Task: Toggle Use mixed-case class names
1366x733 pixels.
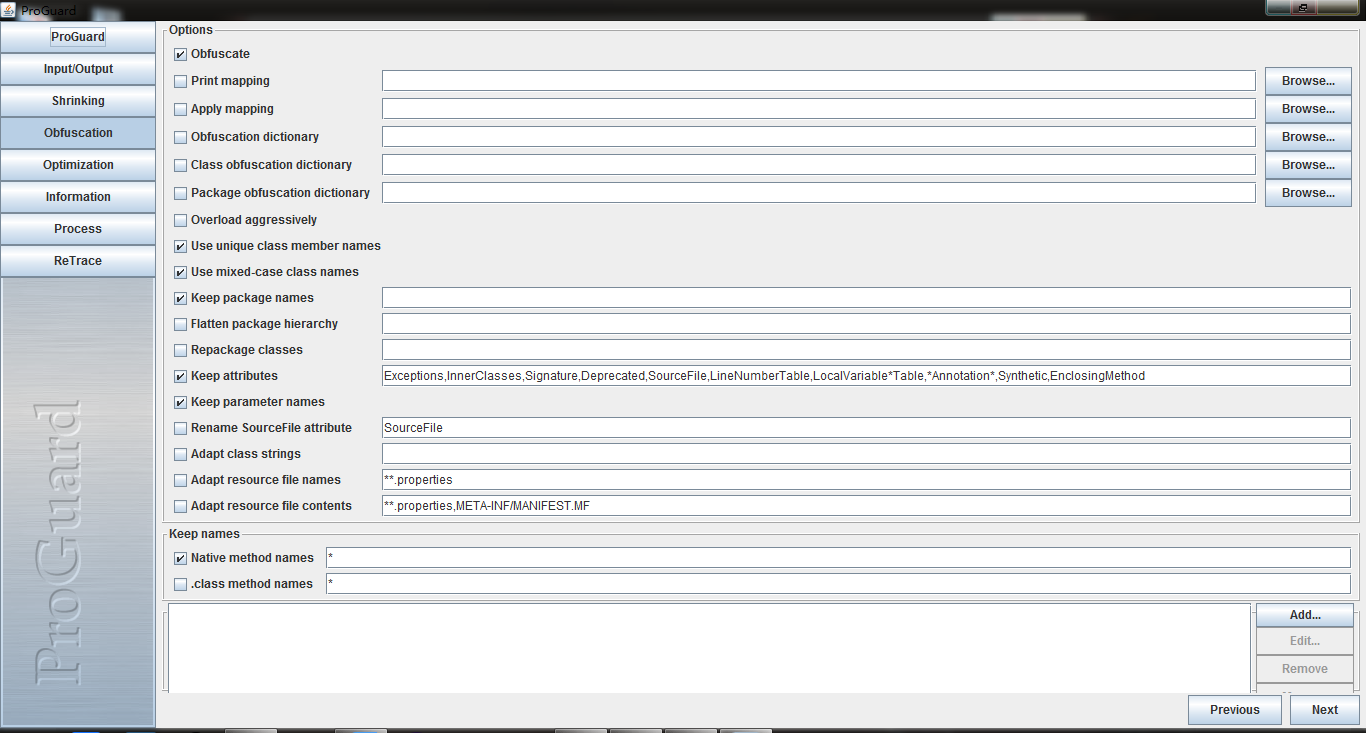Action: (181, 272)
